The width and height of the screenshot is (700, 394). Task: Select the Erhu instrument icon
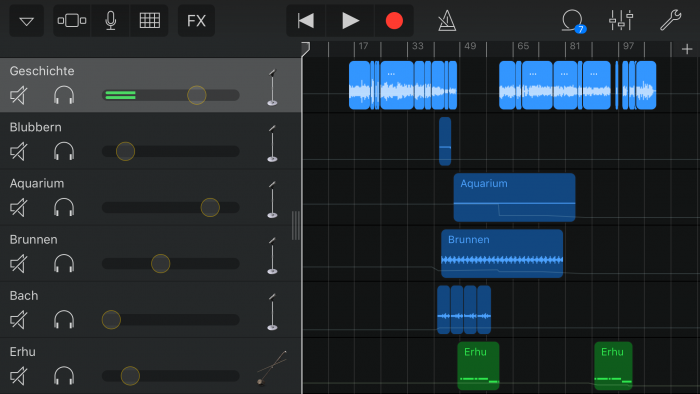(272, 368)
